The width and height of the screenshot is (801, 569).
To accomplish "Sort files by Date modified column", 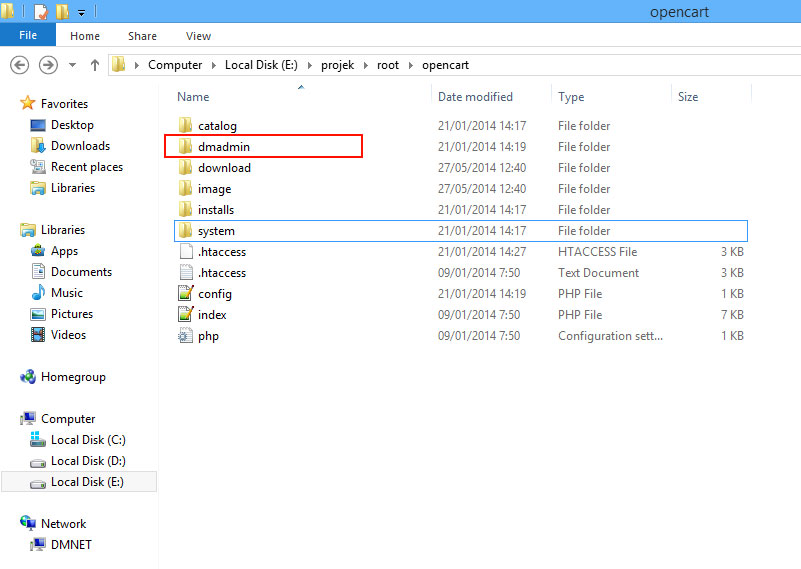I will [x=475, y=97].
